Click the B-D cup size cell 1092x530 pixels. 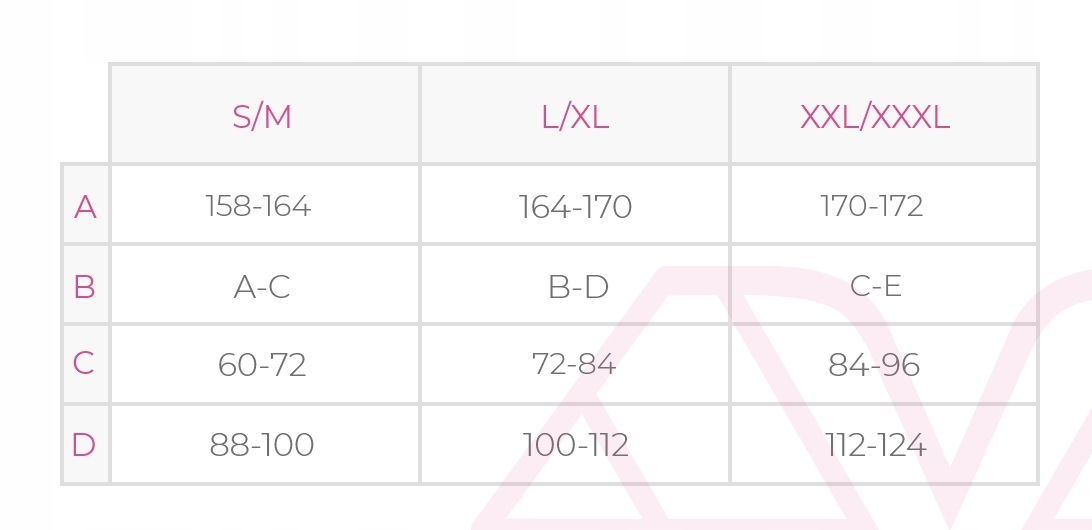coord(578,287)
